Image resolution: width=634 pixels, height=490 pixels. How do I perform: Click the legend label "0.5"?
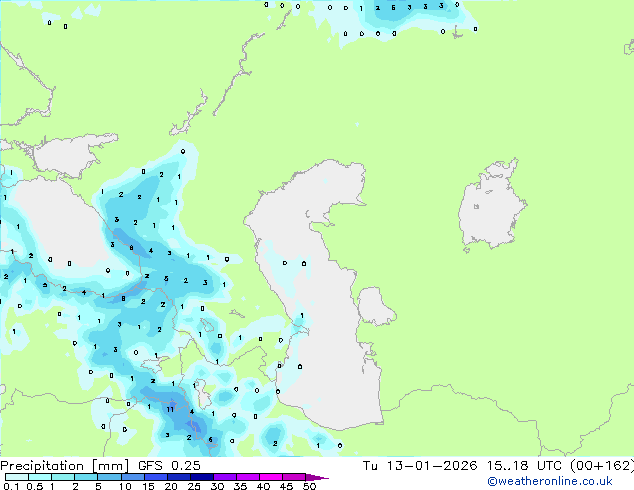(34, 486)
